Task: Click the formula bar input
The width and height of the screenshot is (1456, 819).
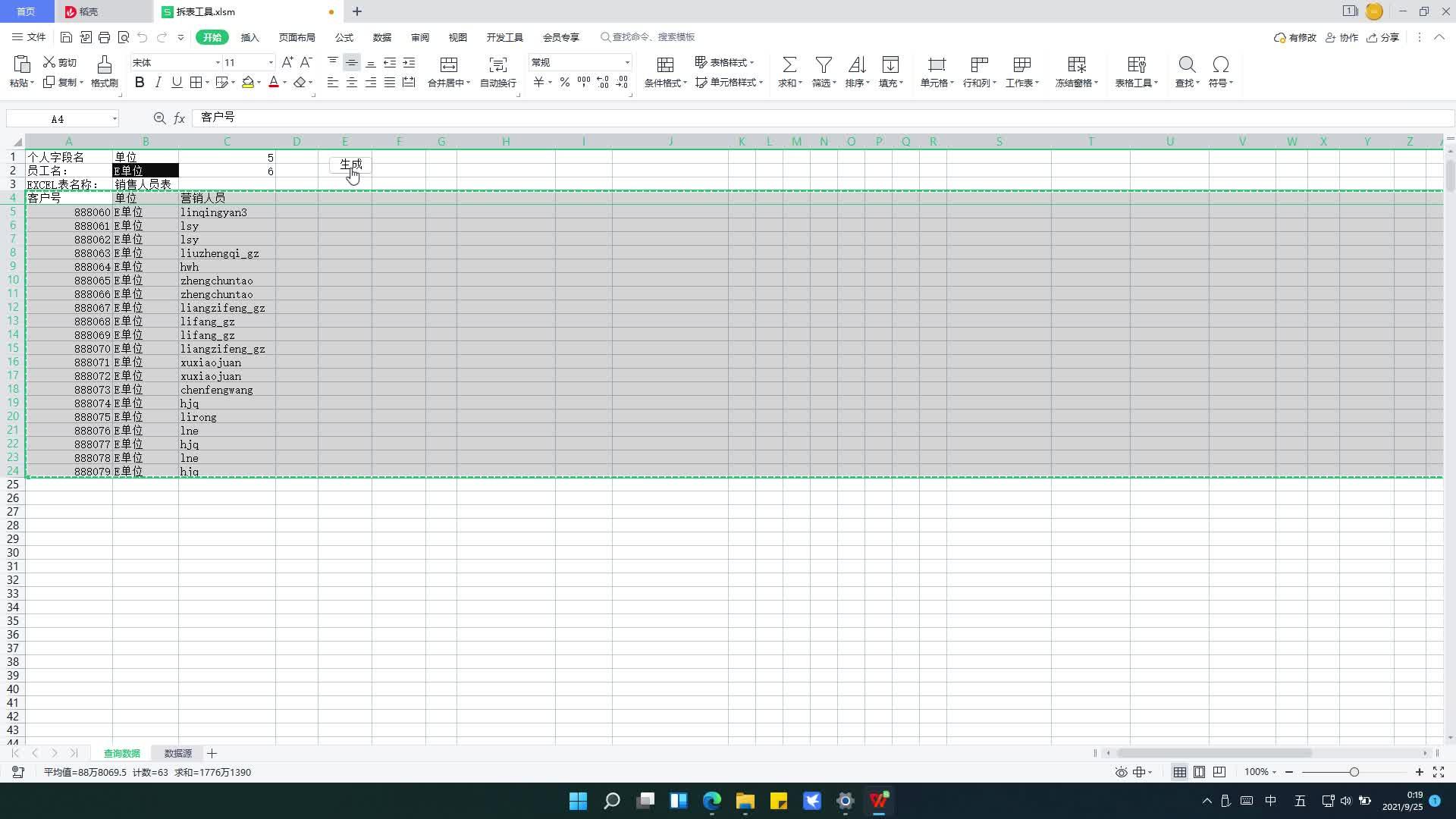Action: [x=823, y=118]
